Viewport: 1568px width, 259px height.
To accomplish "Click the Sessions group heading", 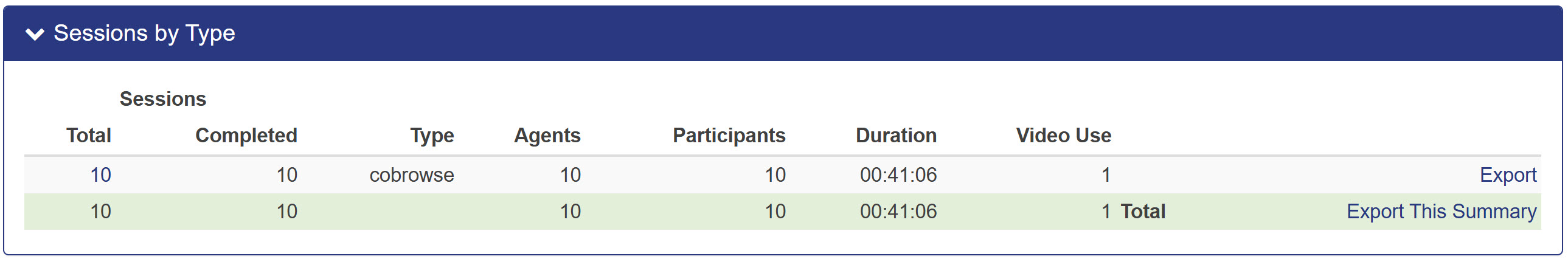I will [162, 98].
